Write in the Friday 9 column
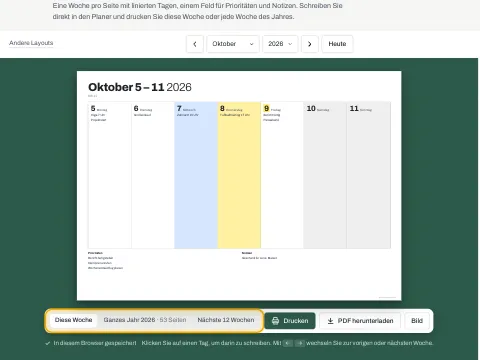 pyautogui.click(x=282, y=175)
